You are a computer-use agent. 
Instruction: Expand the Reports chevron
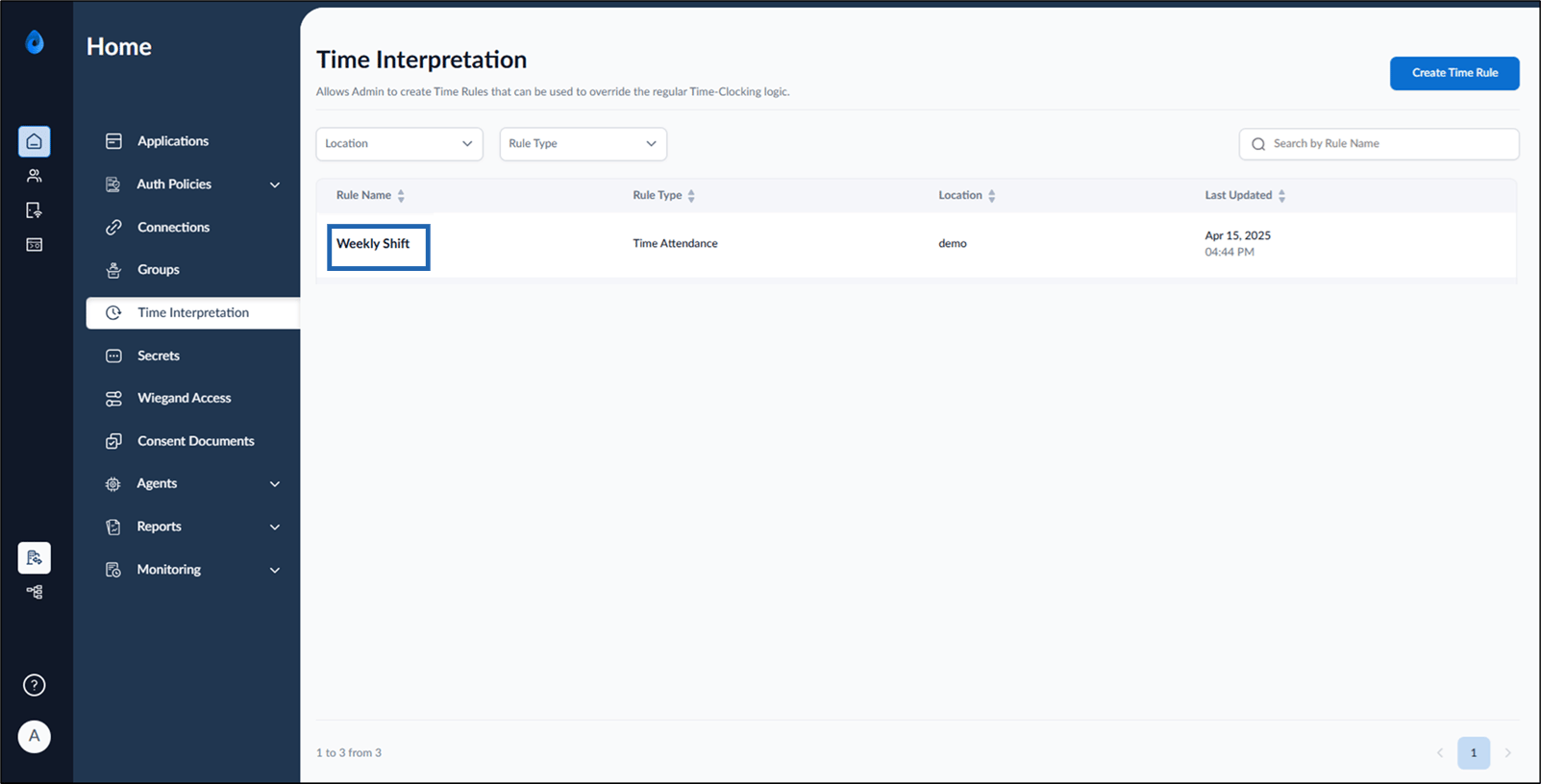tap(275, 527)
